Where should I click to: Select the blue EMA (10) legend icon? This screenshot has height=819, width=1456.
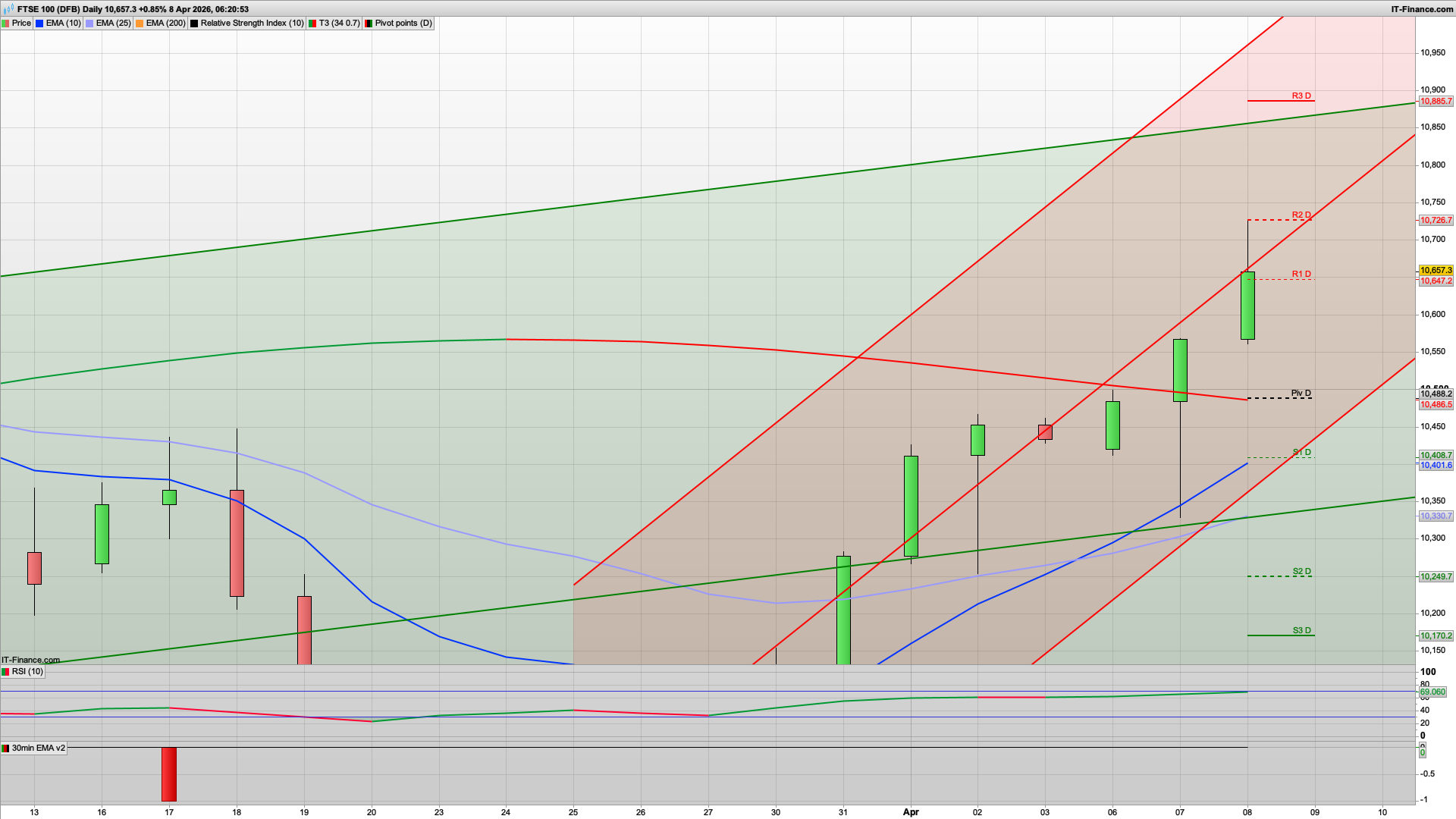tap(39, 23)
